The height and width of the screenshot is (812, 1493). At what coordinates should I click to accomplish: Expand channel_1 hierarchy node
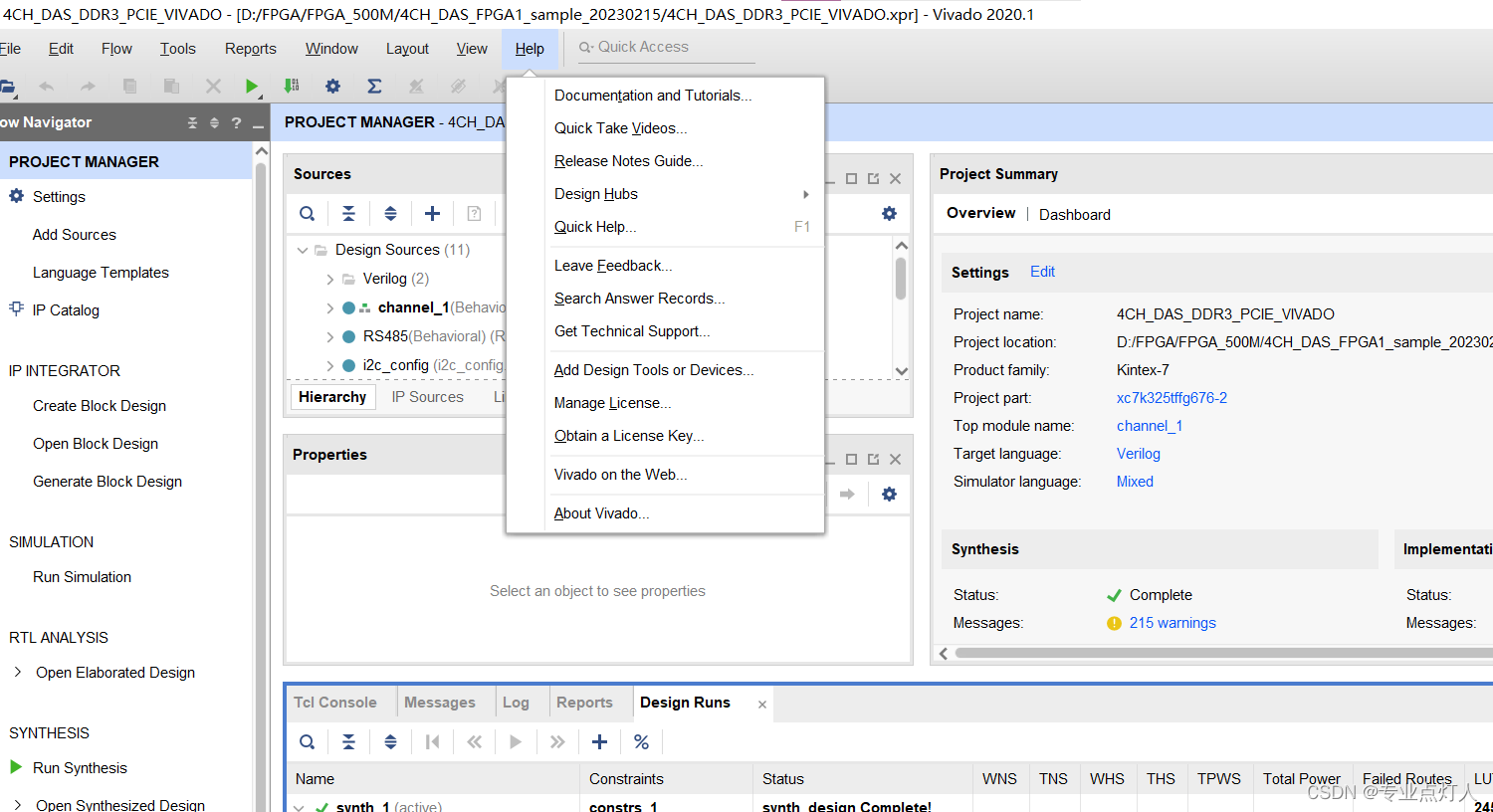click(x=329, y=307)
